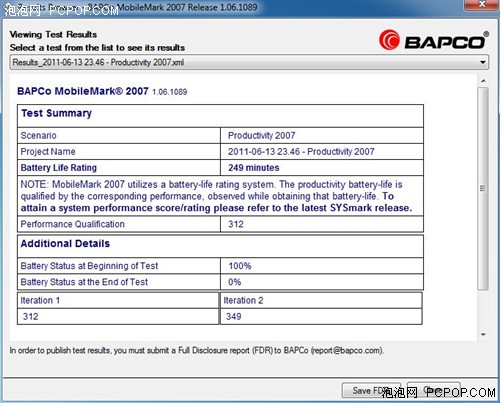Click scrollbar up arrow in results pane

(x=483, y=81)
